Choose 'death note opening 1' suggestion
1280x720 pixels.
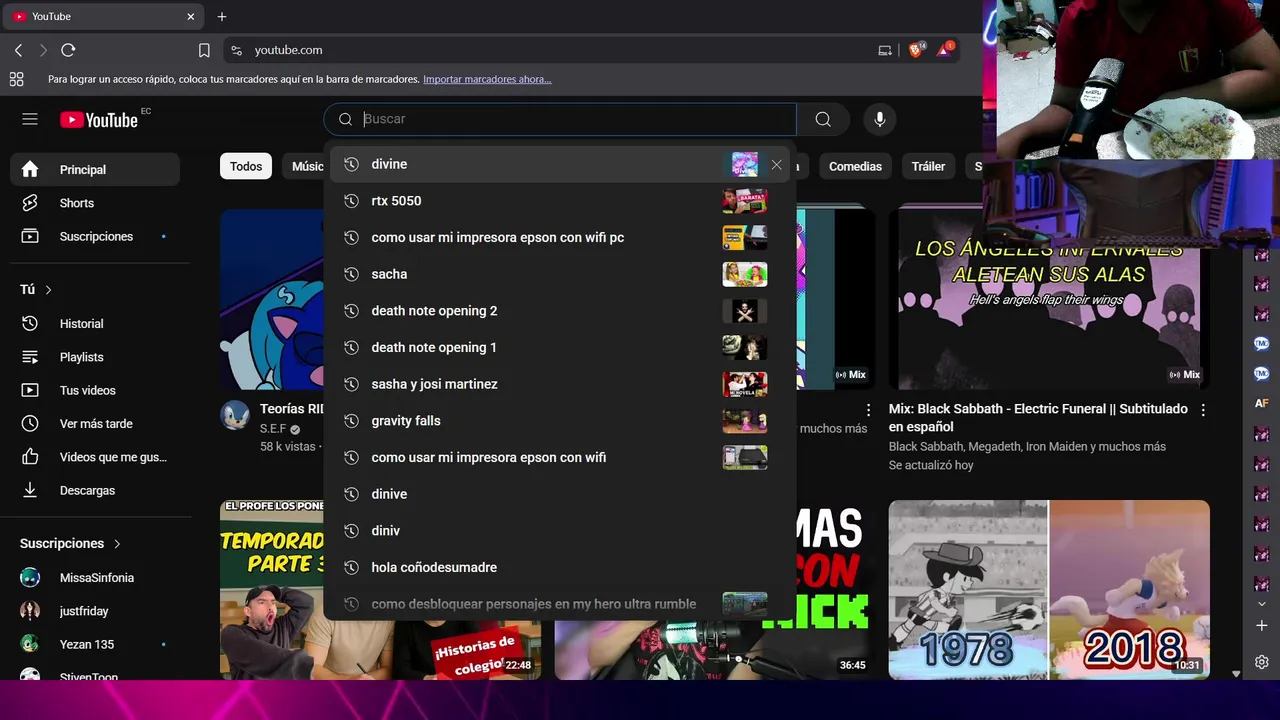tap(559, 348)
